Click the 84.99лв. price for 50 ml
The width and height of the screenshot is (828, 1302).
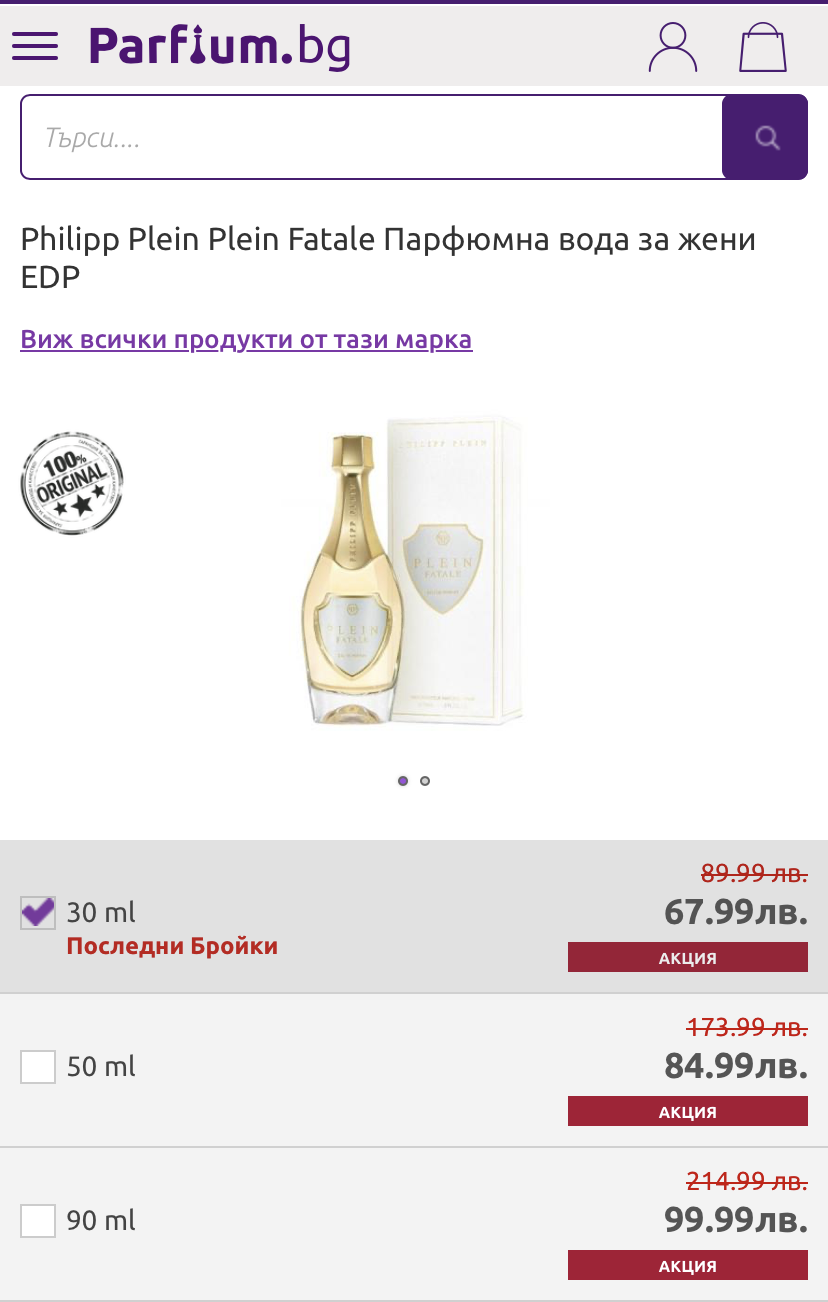736,1066
